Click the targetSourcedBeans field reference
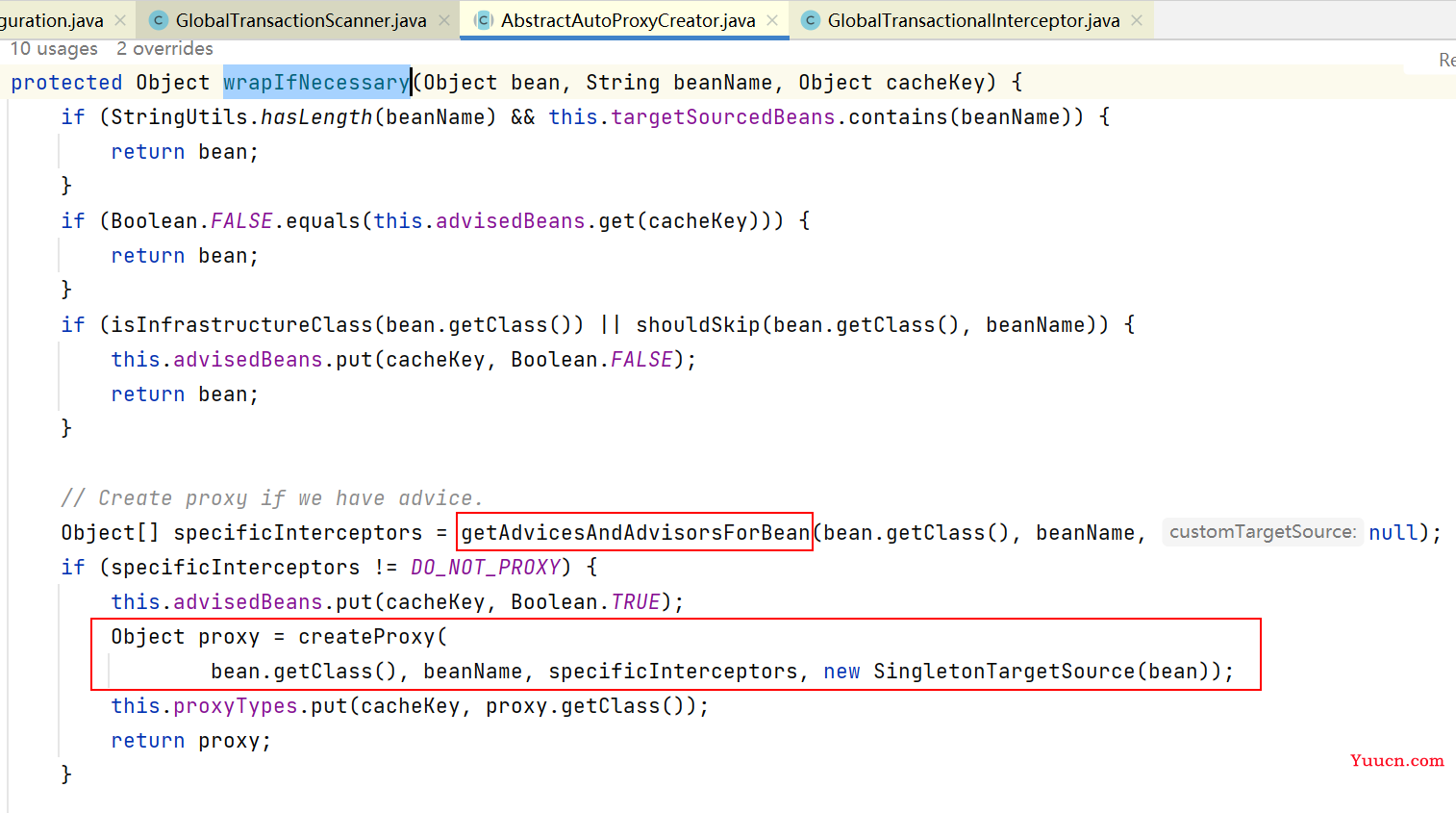1456x813 pixels. tap(723, 117)
